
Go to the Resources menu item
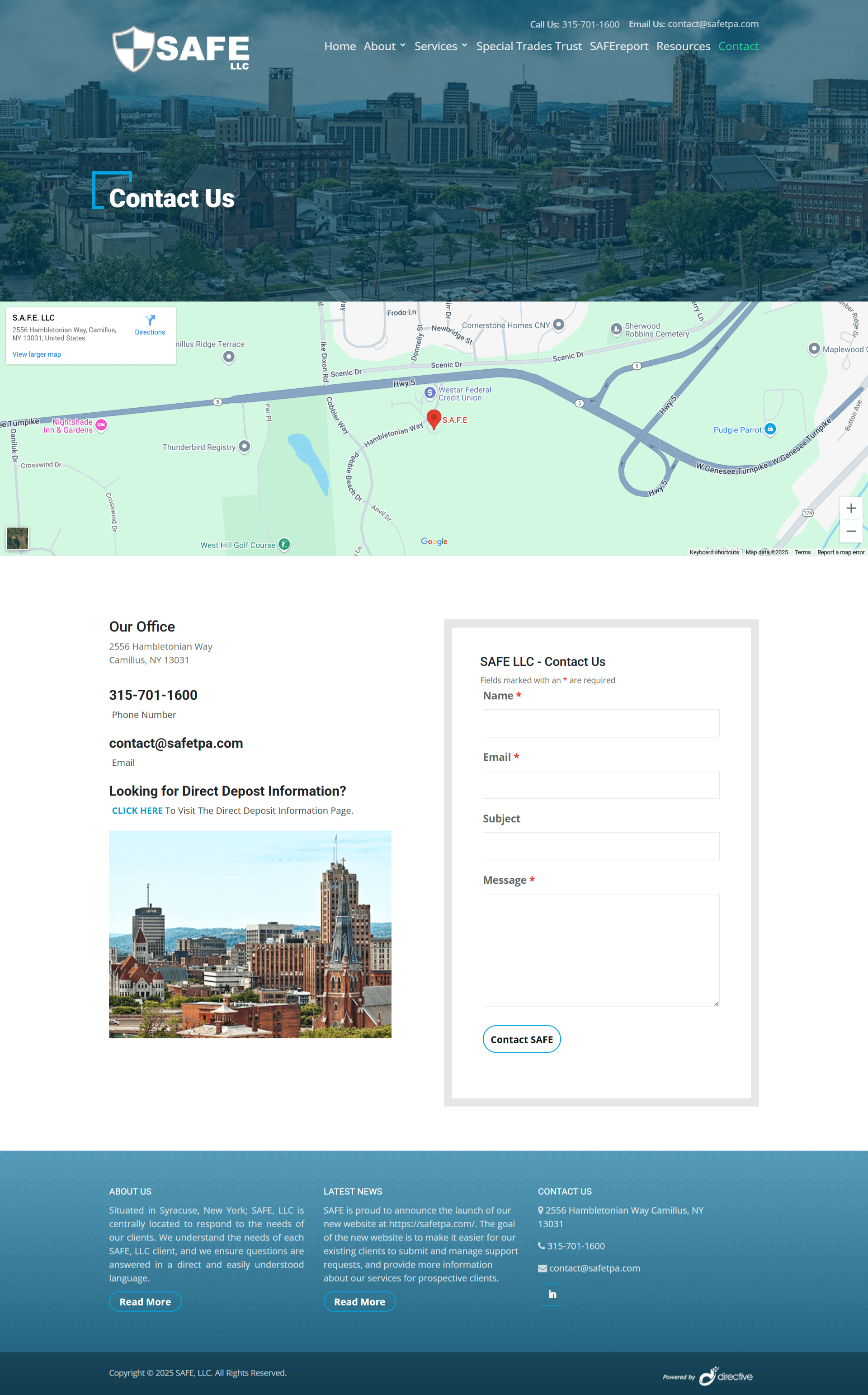pyautogui.click(x=683, y=47)
